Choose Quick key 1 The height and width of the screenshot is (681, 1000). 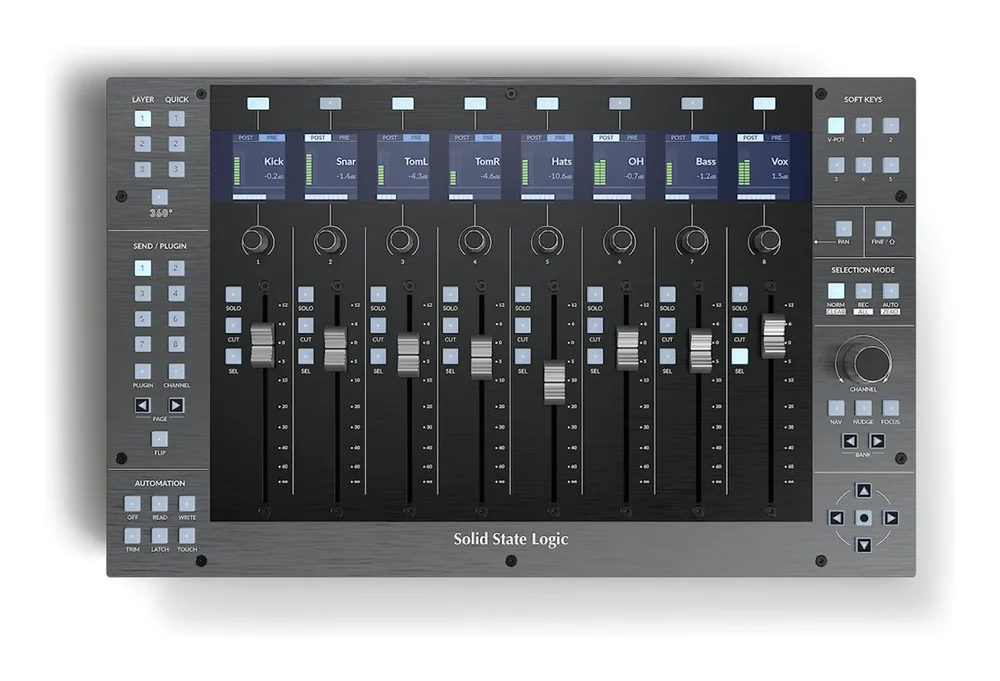pyautogui.click(x=176, y=119)
